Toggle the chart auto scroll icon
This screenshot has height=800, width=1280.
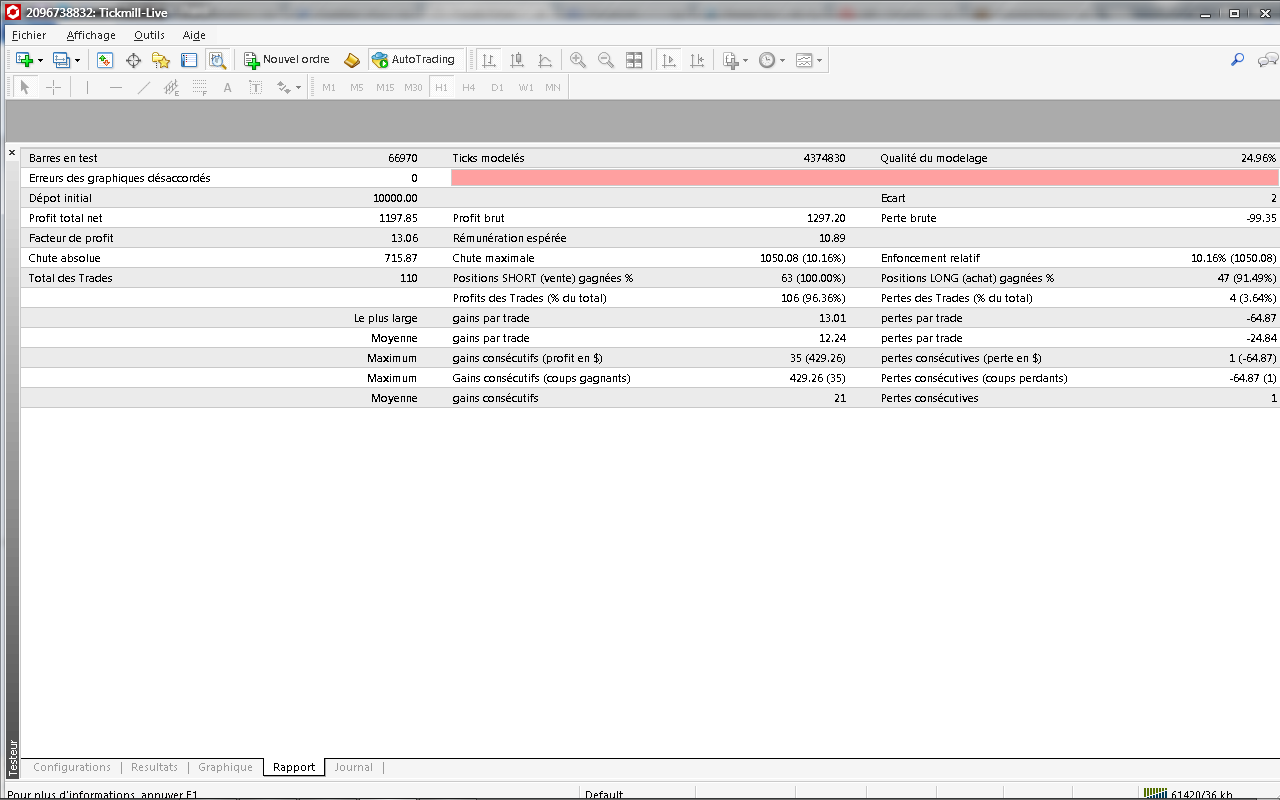[x=669, y=60]
